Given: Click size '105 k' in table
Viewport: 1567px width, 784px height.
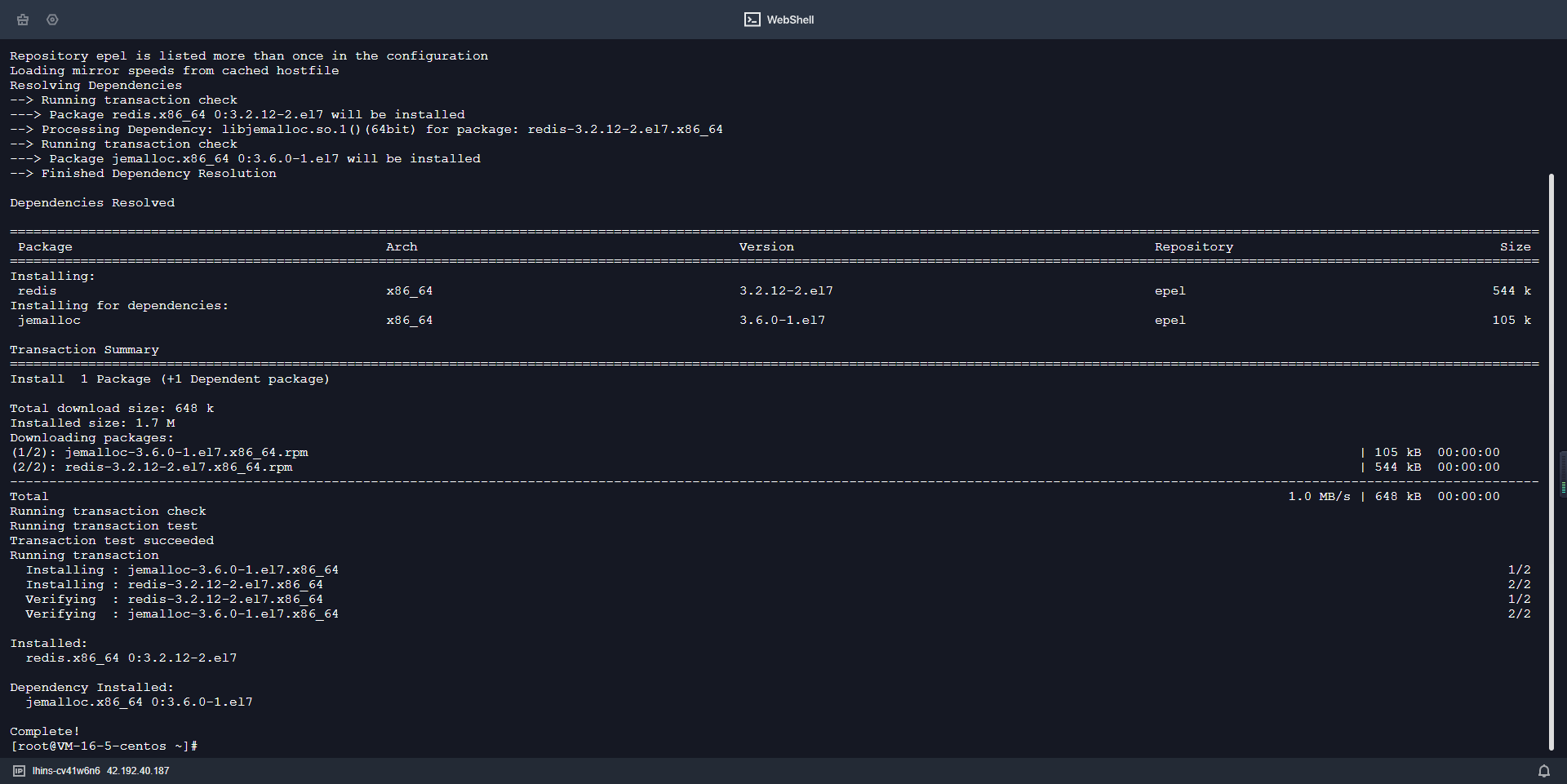Looking at the screenshot, I should pyautogui.click(x=1512, y=321).
